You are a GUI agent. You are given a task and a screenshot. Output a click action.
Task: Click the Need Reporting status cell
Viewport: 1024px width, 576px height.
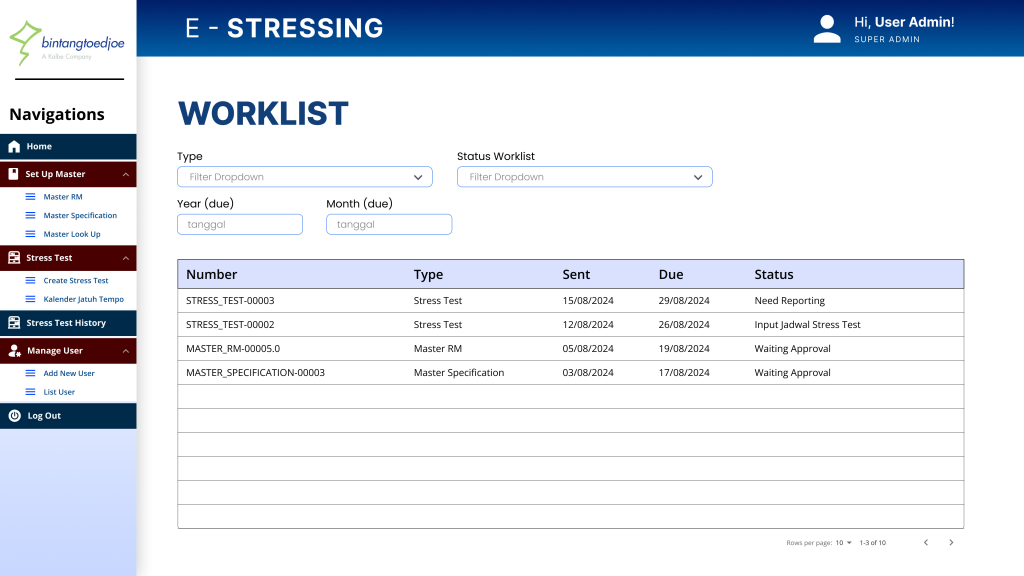click(789, 300)
